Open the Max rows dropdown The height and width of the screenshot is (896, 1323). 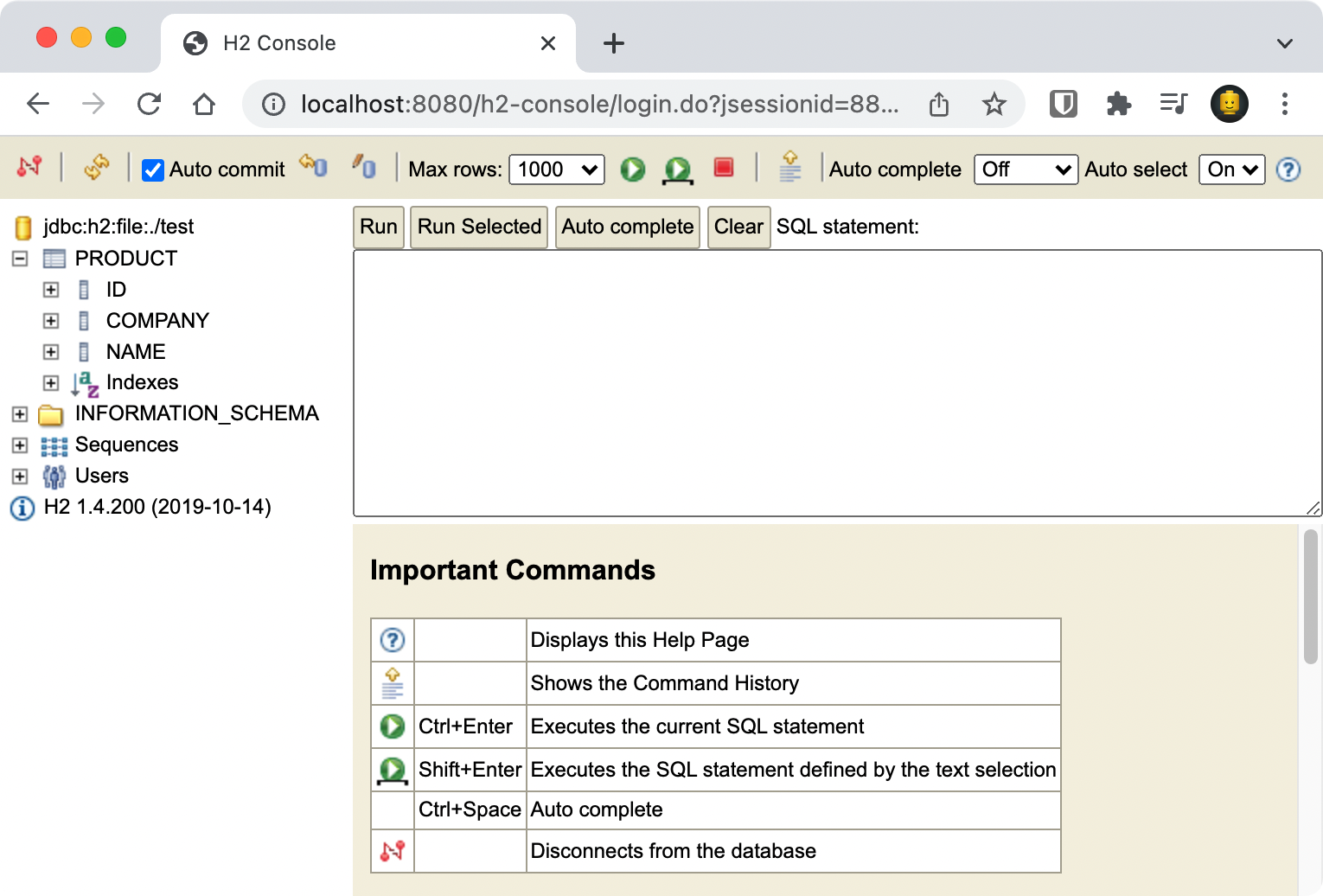(557, 170)
